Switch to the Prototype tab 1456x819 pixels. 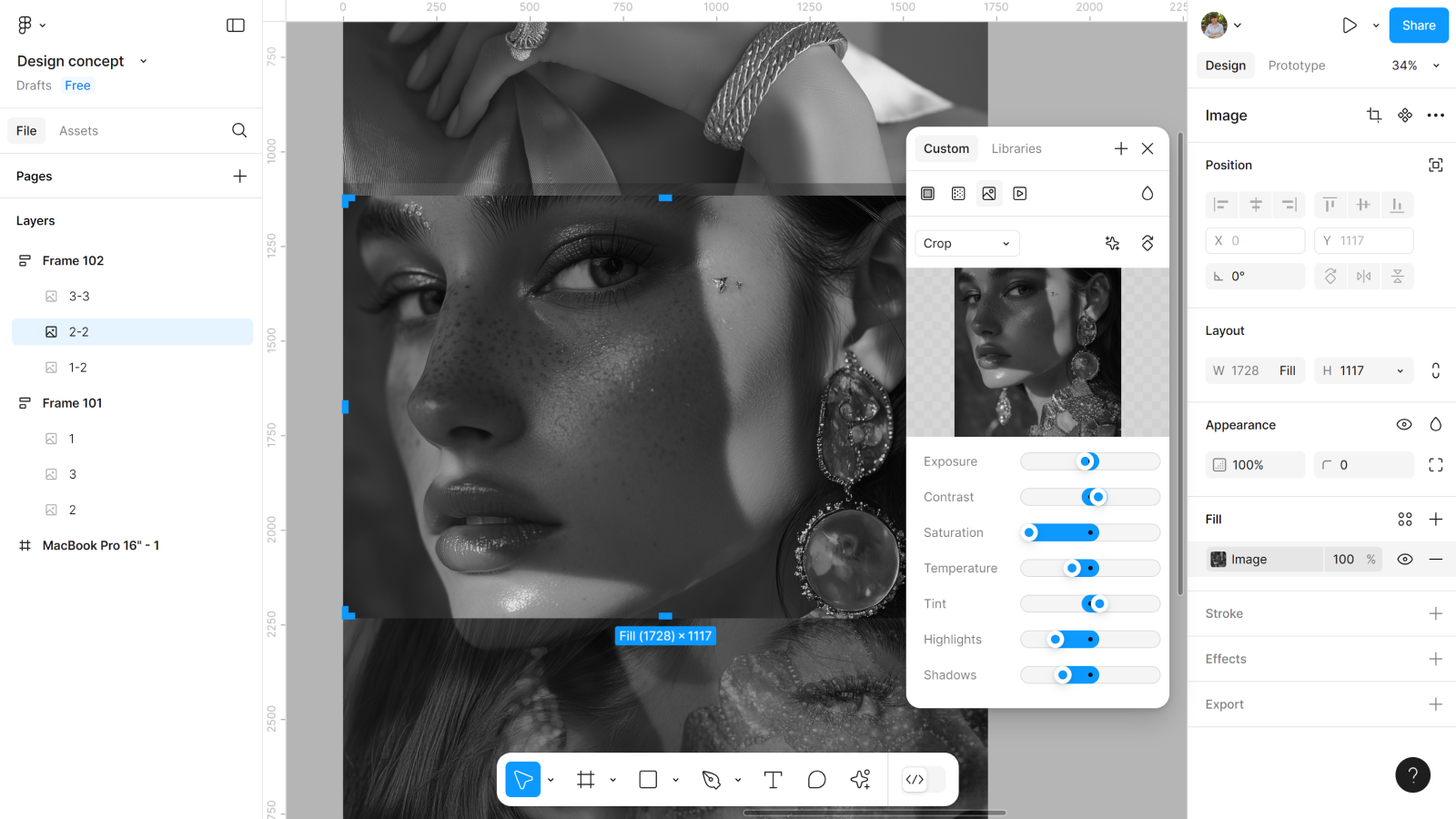[1296, 66]
